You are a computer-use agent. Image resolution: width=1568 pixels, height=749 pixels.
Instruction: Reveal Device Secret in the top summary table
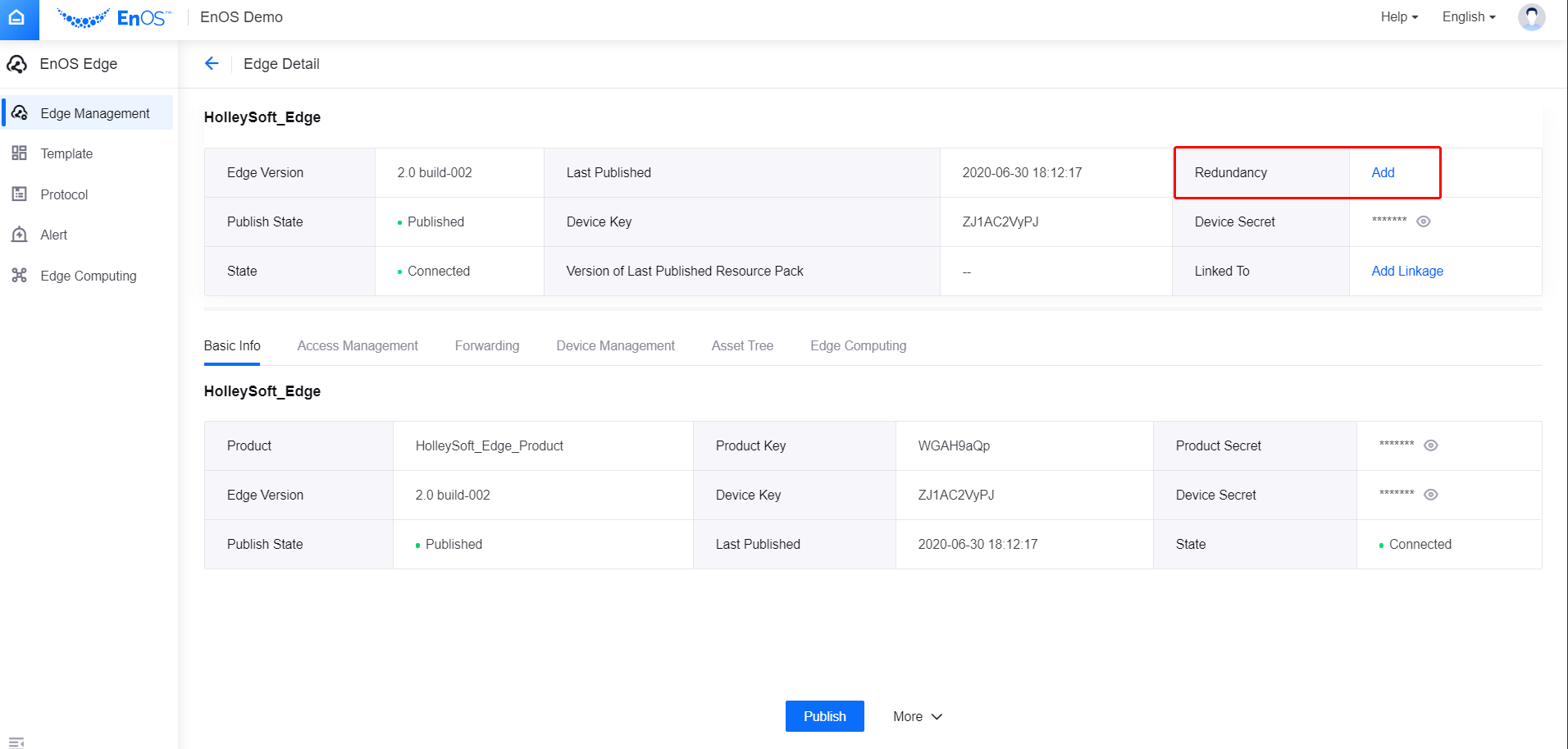[1424, 222]
